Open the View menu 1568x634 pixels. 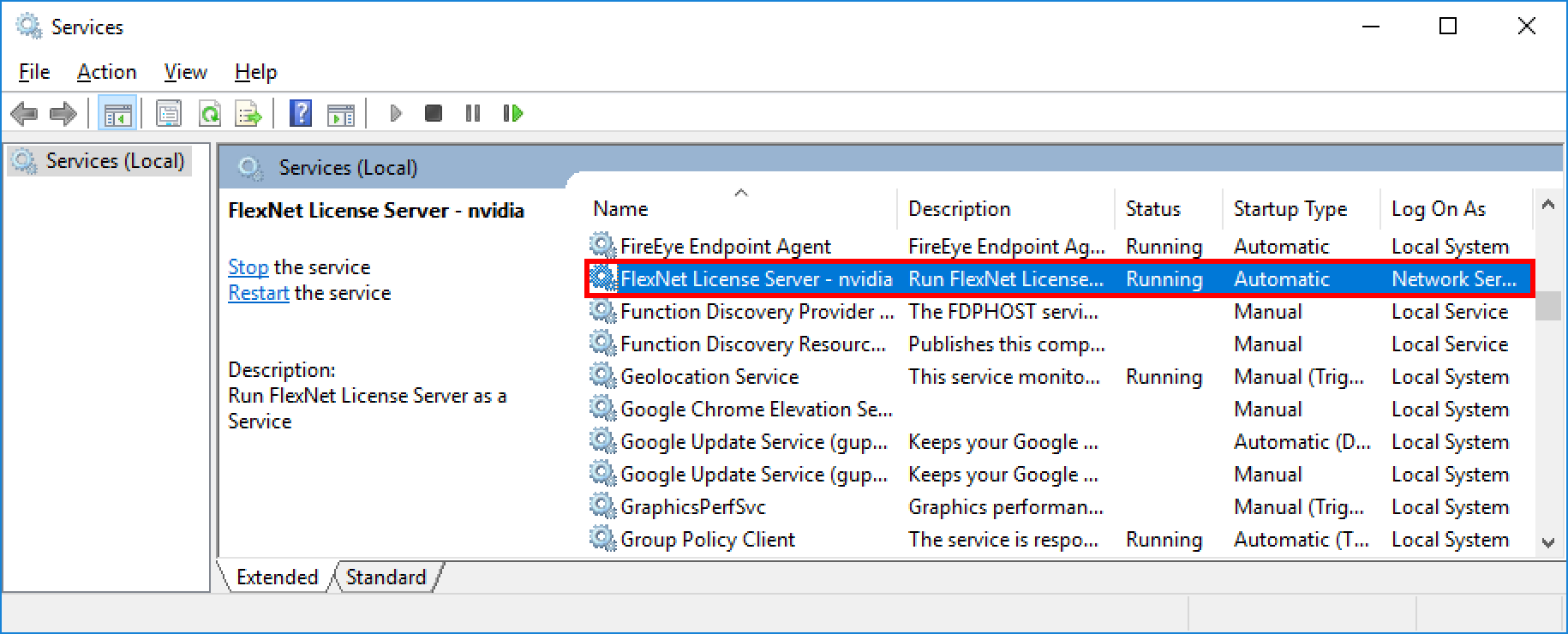(185, 72)
